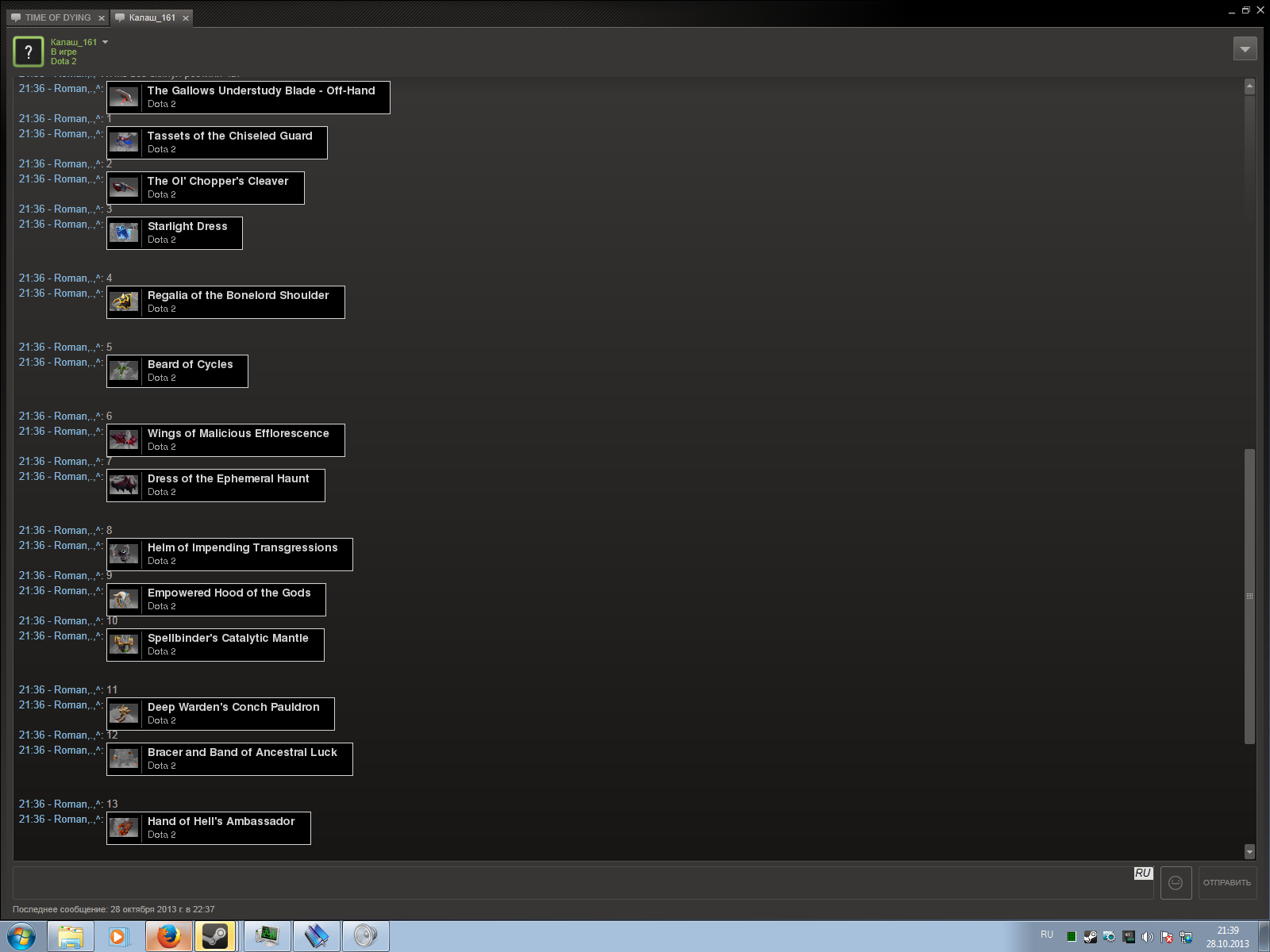Viewport: 1270px width, 952px height.
Task: Open the Windows Start menu
Action: tap(21, 937)
